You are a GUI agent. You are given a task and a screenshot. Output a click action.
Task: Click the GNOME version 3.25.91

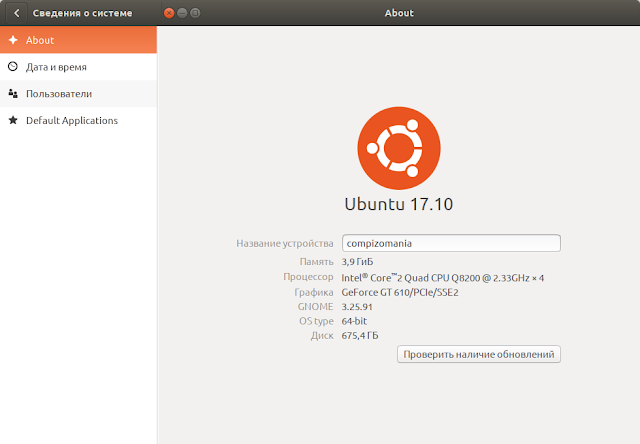[357, 307]
